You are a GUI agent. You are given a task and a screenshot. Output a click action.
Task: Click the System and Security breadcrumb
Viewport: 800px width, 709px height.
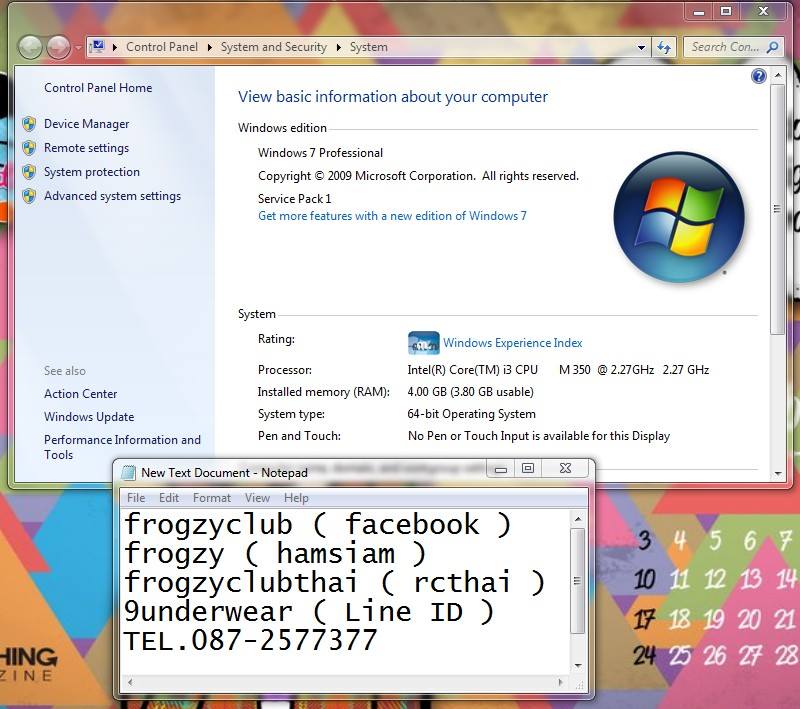(x=273, y=47)
